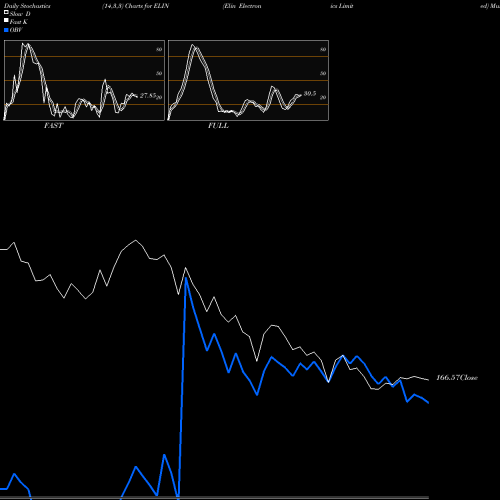Click the 20 level label in FULL chart
Screen dimensions: 500x500
323,98
